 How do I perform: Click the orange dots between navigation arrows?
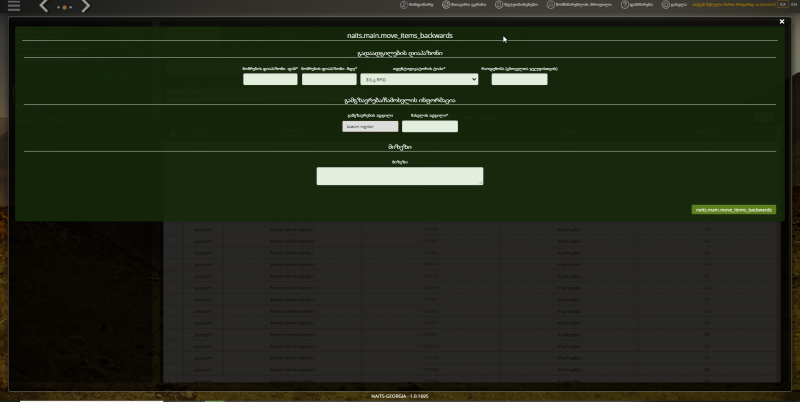(x=65, y=8)
